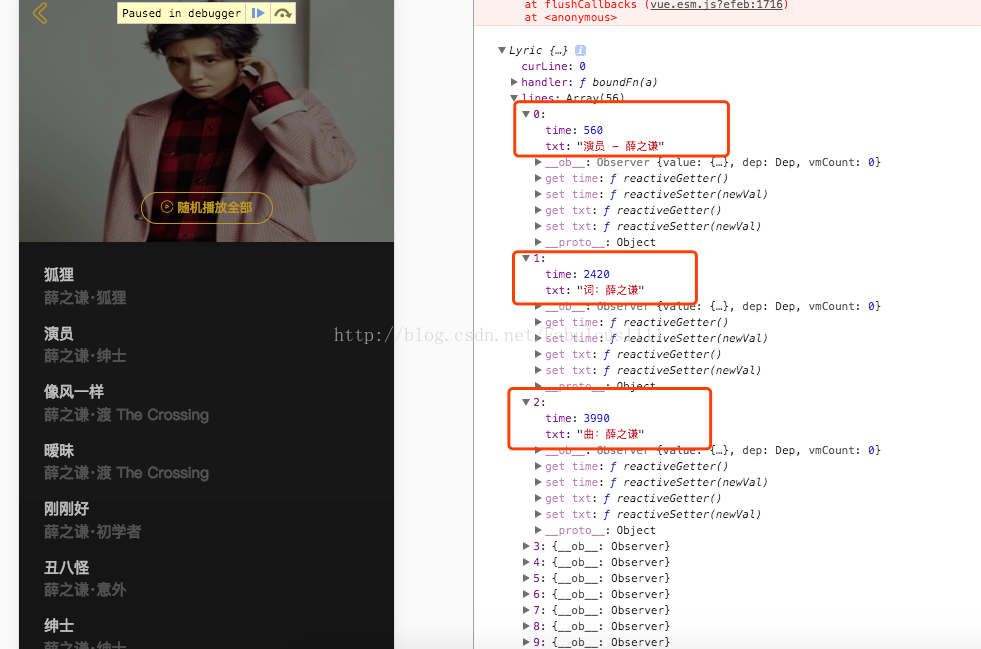Viewport: 981px width, 649px height.
Task: Collapse the lines Array(56) property
Action: 513,98
